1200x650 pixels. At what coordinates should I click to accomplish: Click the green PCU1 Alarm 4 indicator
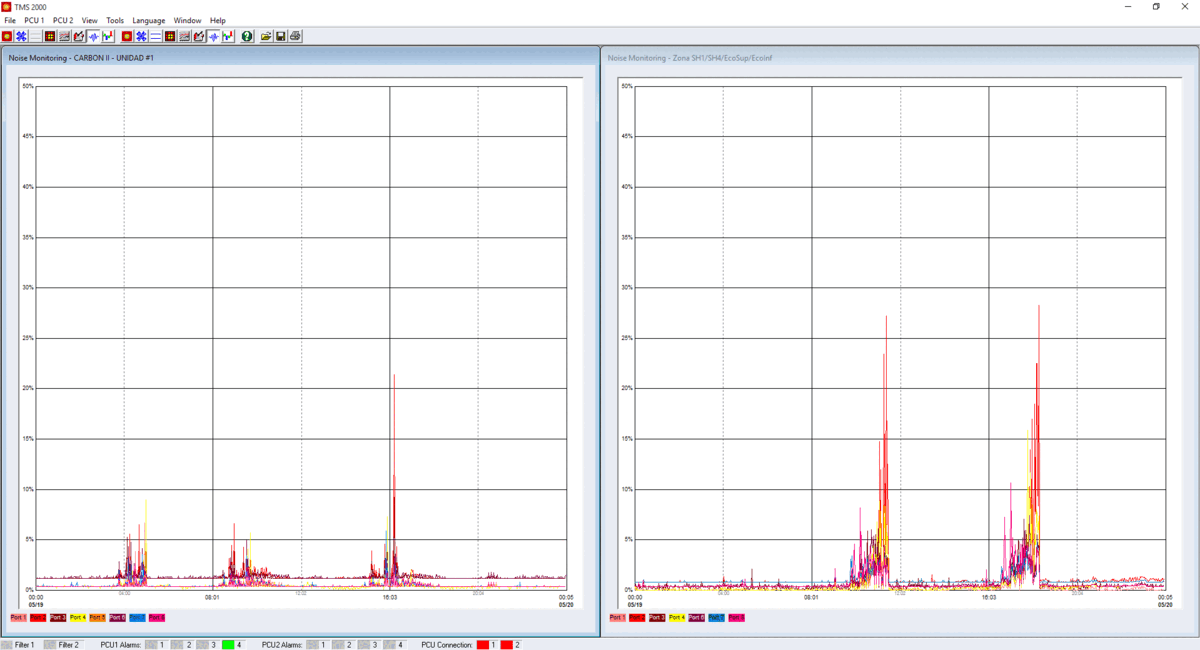(x=228, y=645)
